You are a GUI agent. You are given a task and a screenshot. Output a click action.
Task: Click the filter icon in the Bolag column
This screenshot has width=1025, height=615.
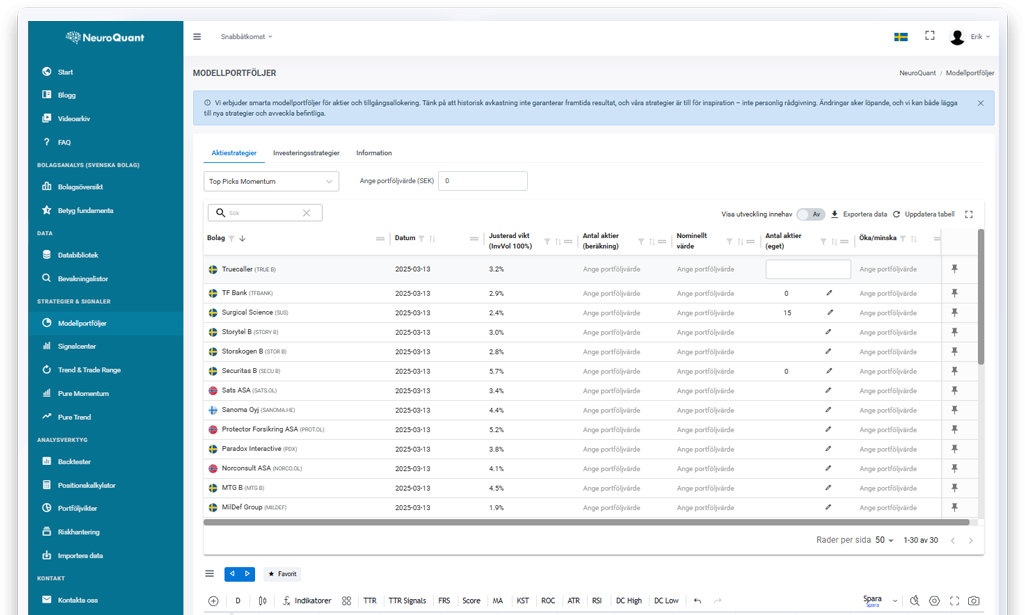231,239
